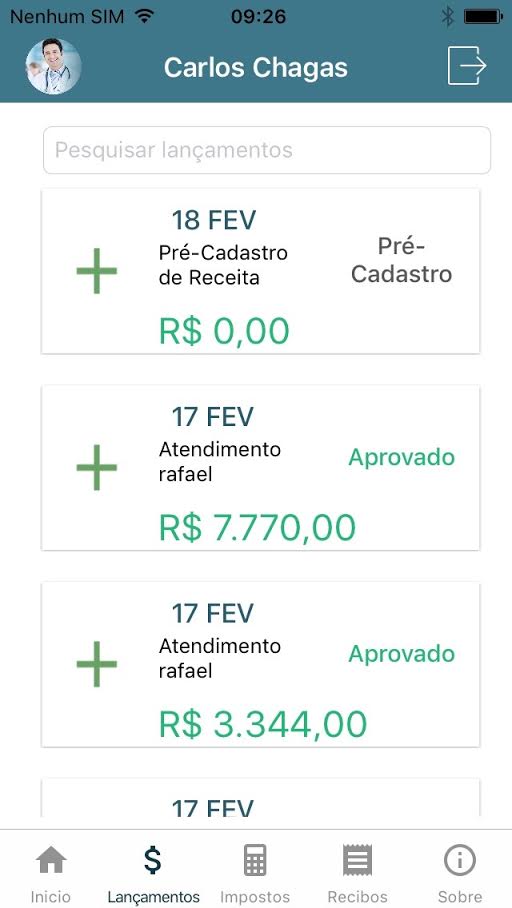The width and height of the screenshot is (512, 908).
Task: Tap the Pré-Cadastro status label
Action: 401,261
